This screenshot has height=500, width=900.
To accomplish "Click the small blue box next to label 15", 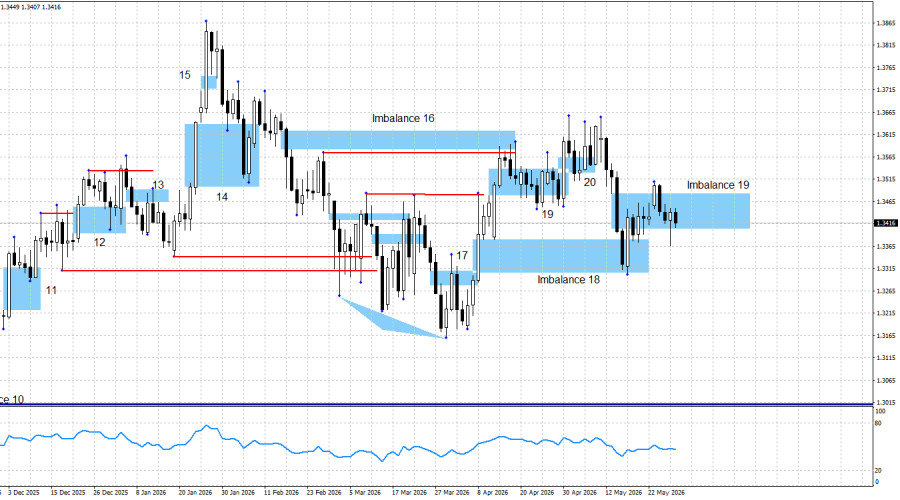I will (209, 83).
